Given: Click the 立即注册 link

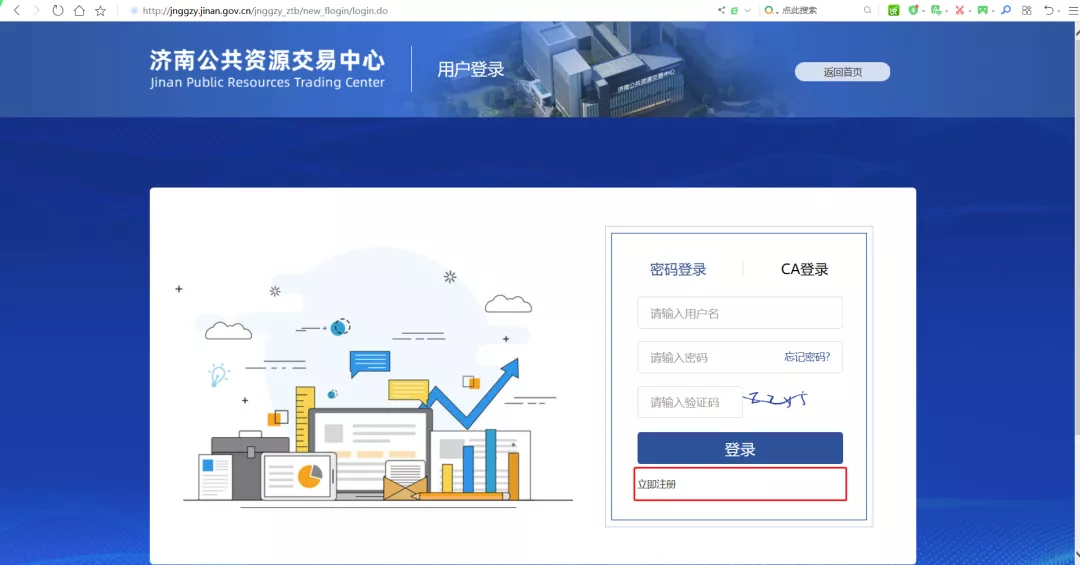Looking at the screenshot, I should (x=657, y=485).
